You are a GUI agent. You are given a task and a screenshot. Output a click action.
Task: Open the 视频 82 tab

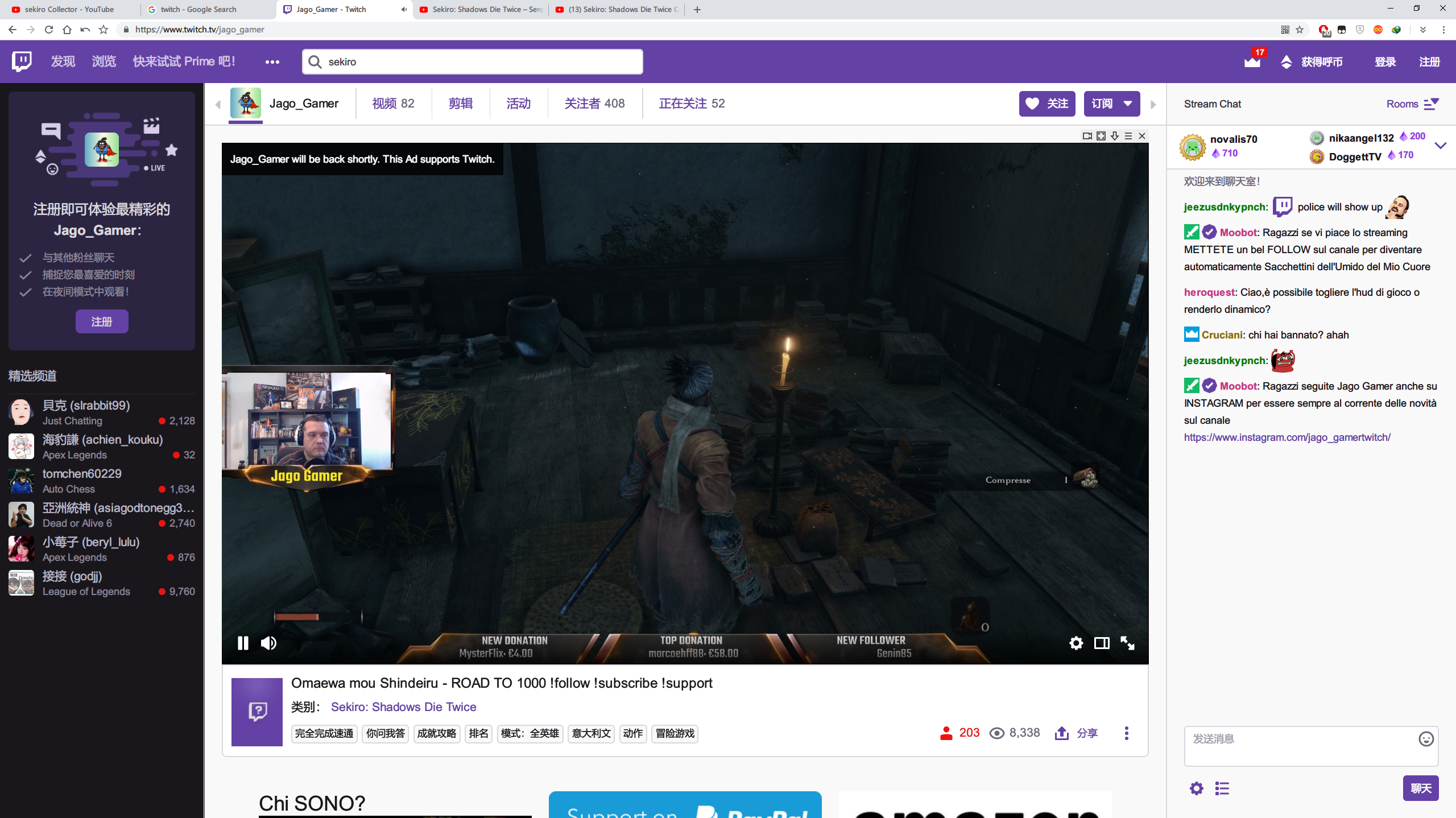pos(393,104)
